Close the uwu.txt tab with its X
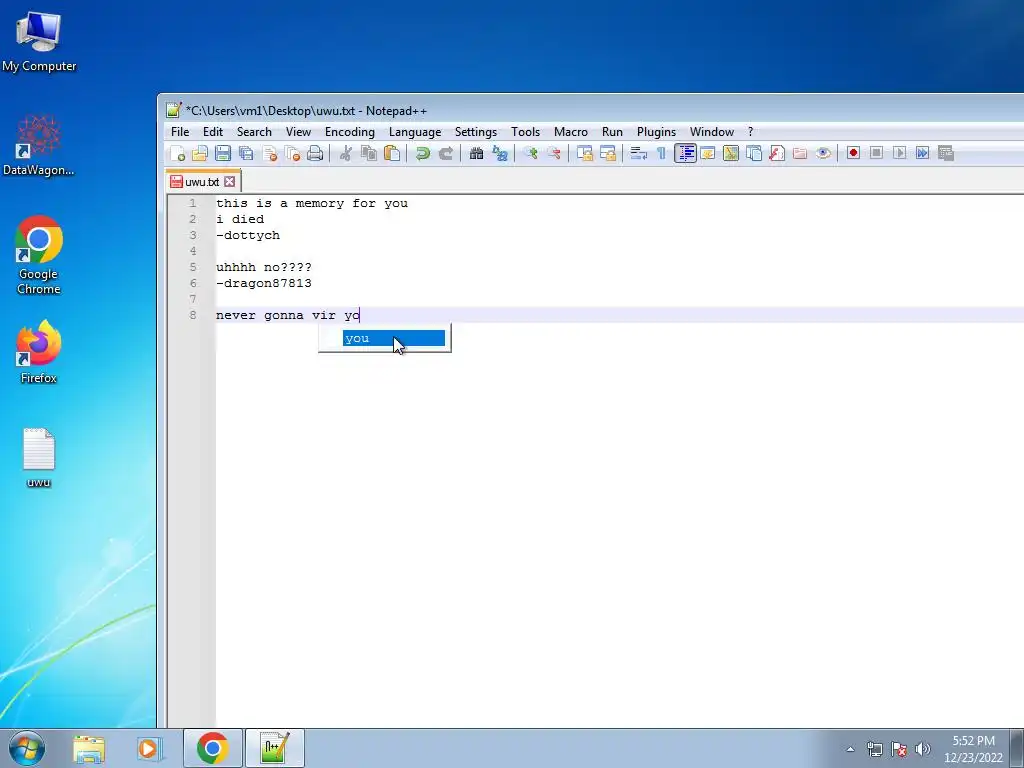This screenshot has width=1024, height=768. (230, 182)
